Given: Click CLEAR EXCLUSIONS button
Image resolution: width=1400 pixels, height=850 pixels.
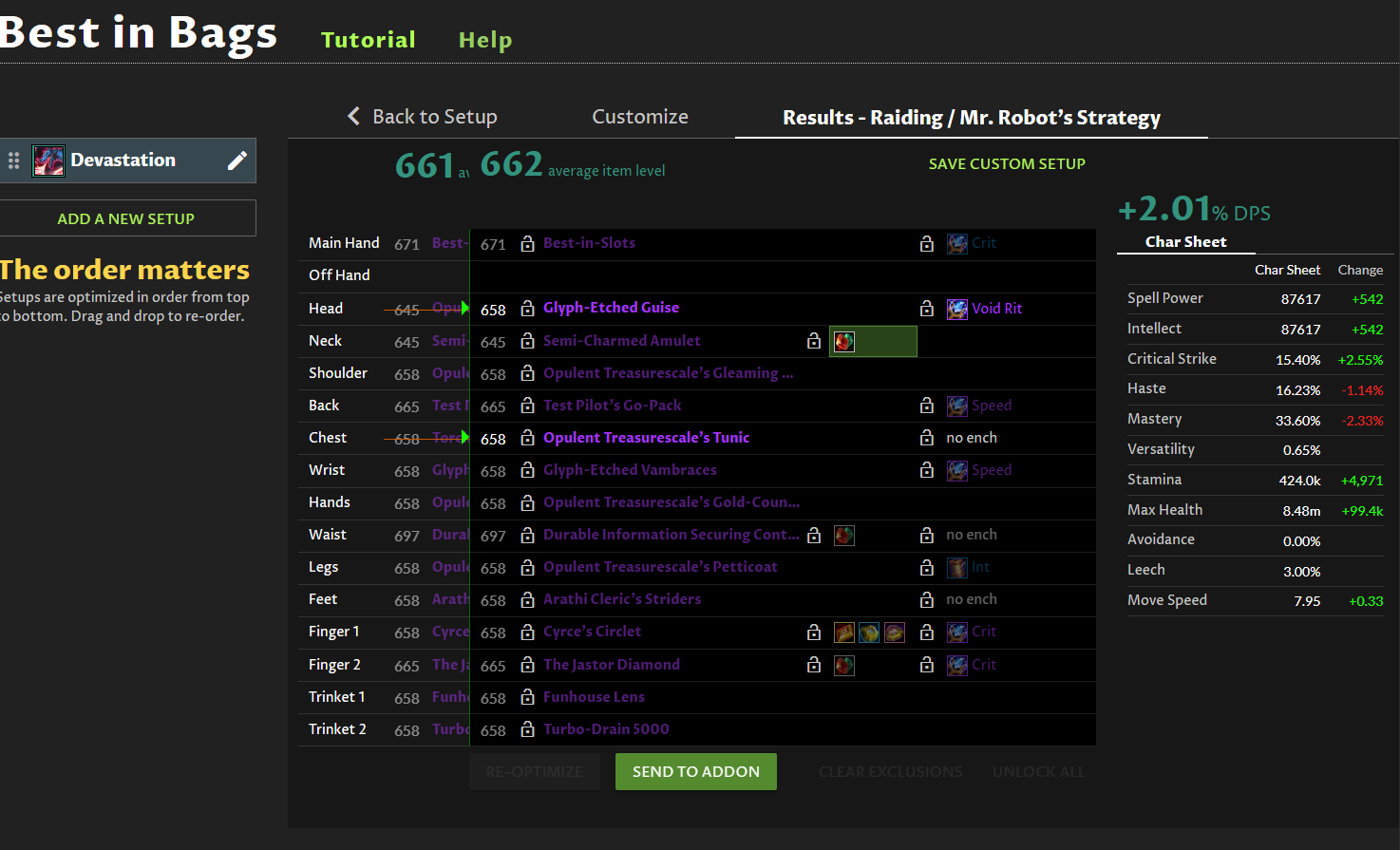Looking at the screenshot, I should (x=890, y=771).
